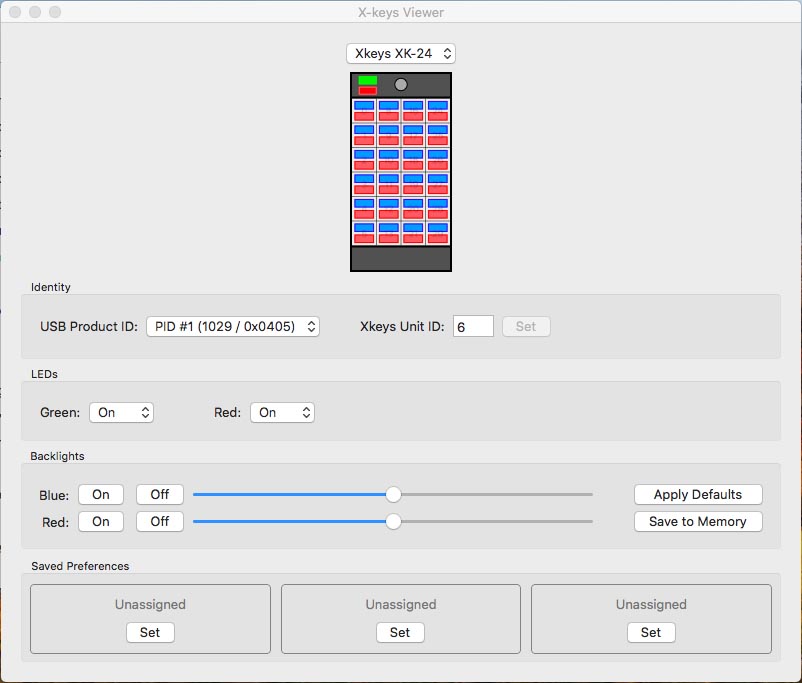
Task: Click the row 1, column 1 key
Action: coord(364,111)
